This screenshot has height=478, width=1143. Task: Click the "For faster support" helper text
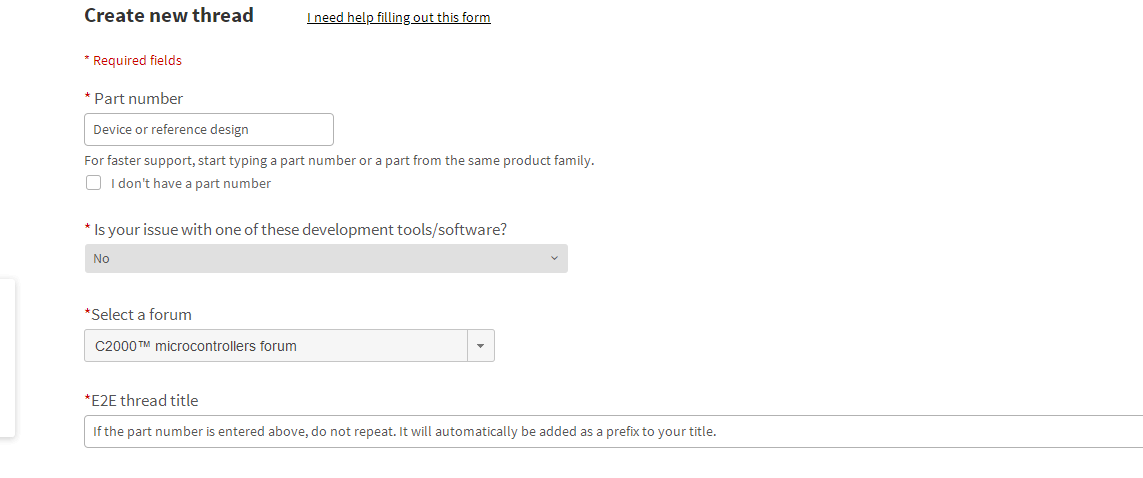pyautogui.click(x=339, y=161)
